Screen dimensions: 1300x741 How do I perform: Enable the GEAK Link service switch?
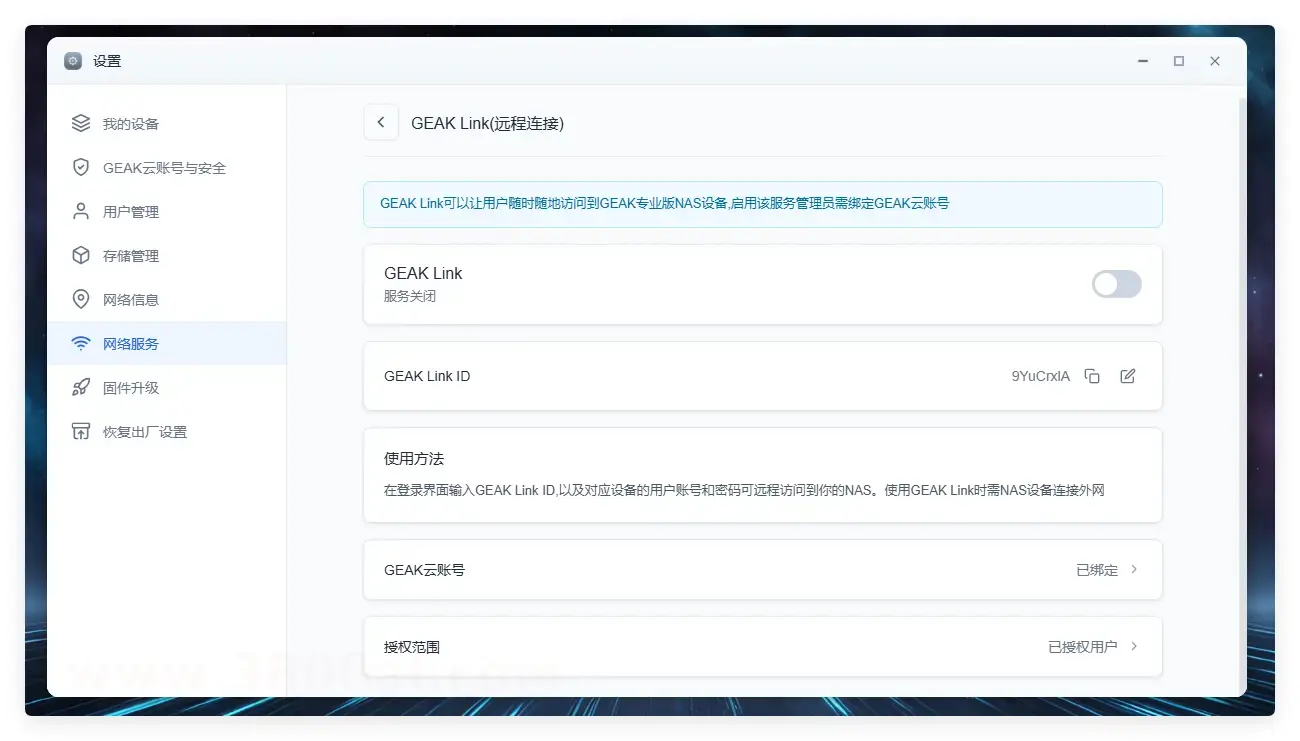[1116, 284]
